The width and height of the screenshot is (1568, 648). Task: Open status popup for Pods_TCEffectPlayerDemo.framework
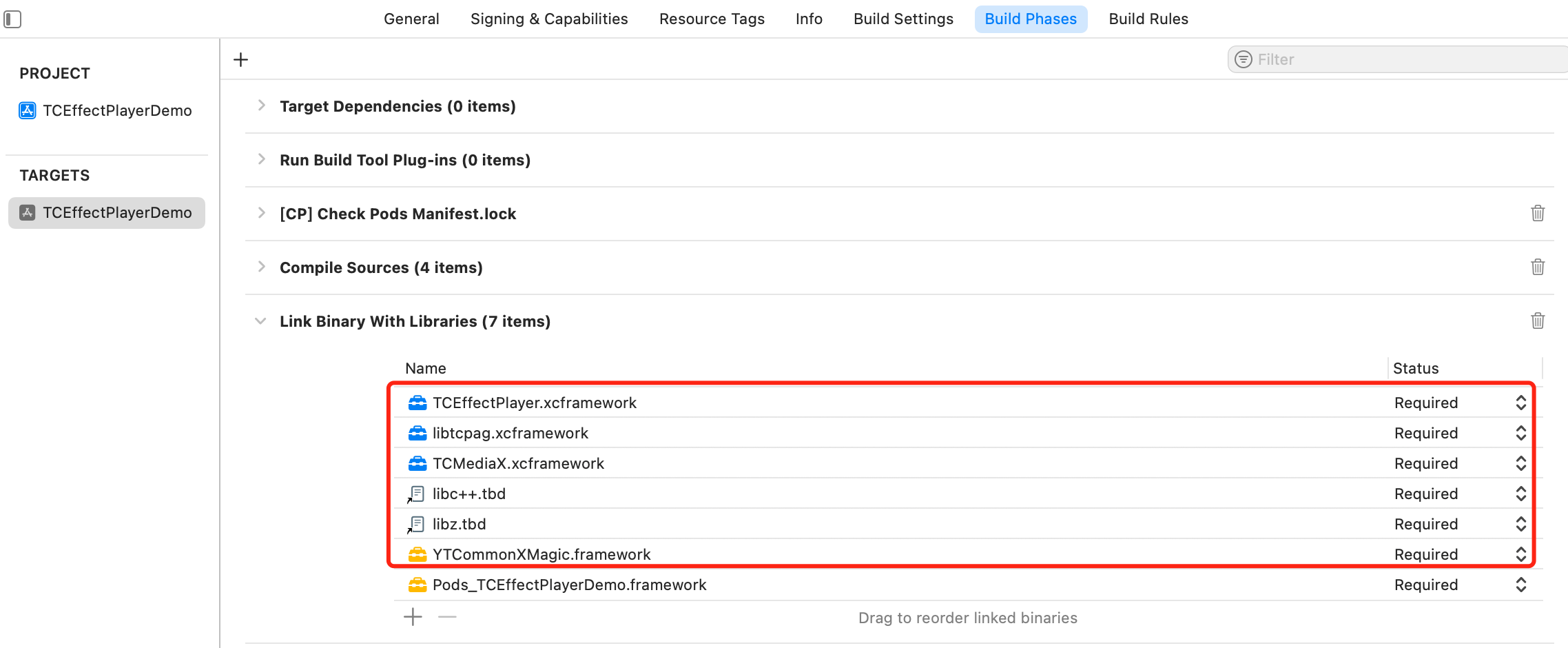tap(1520, 585)
